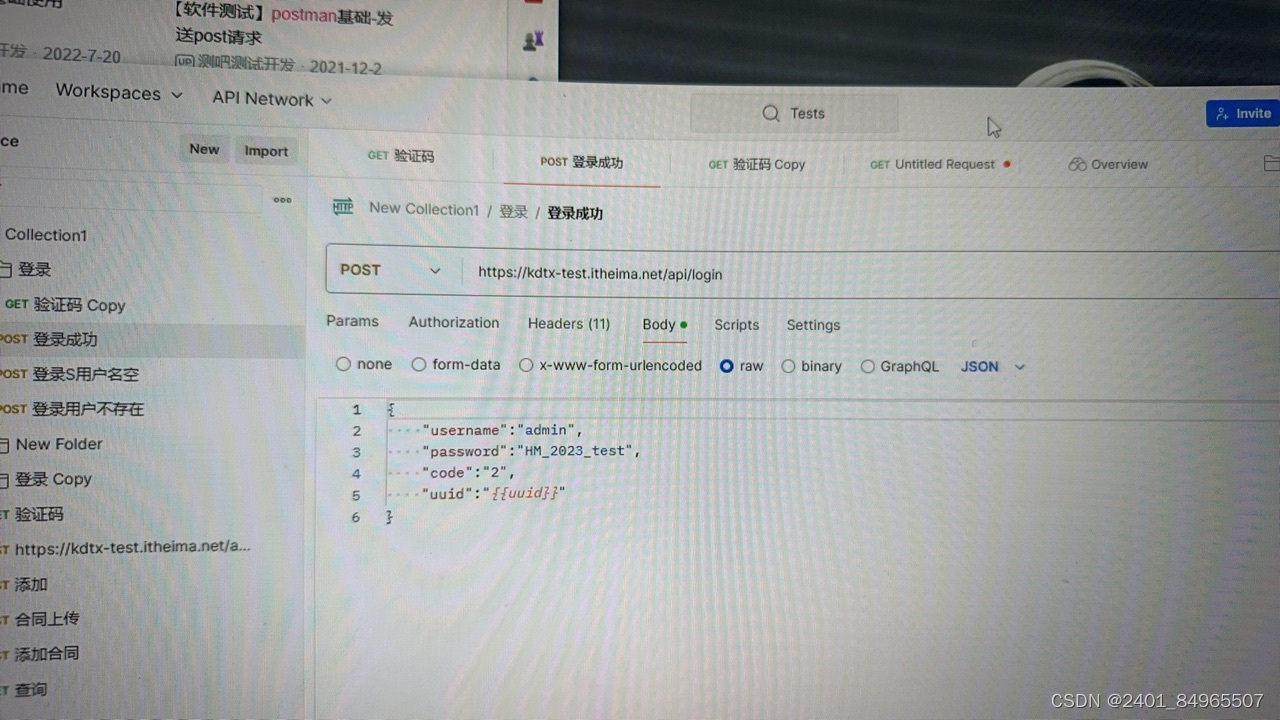Click the request URL input field
Viewport: 1280px width, 720px height.
point(870,273)
